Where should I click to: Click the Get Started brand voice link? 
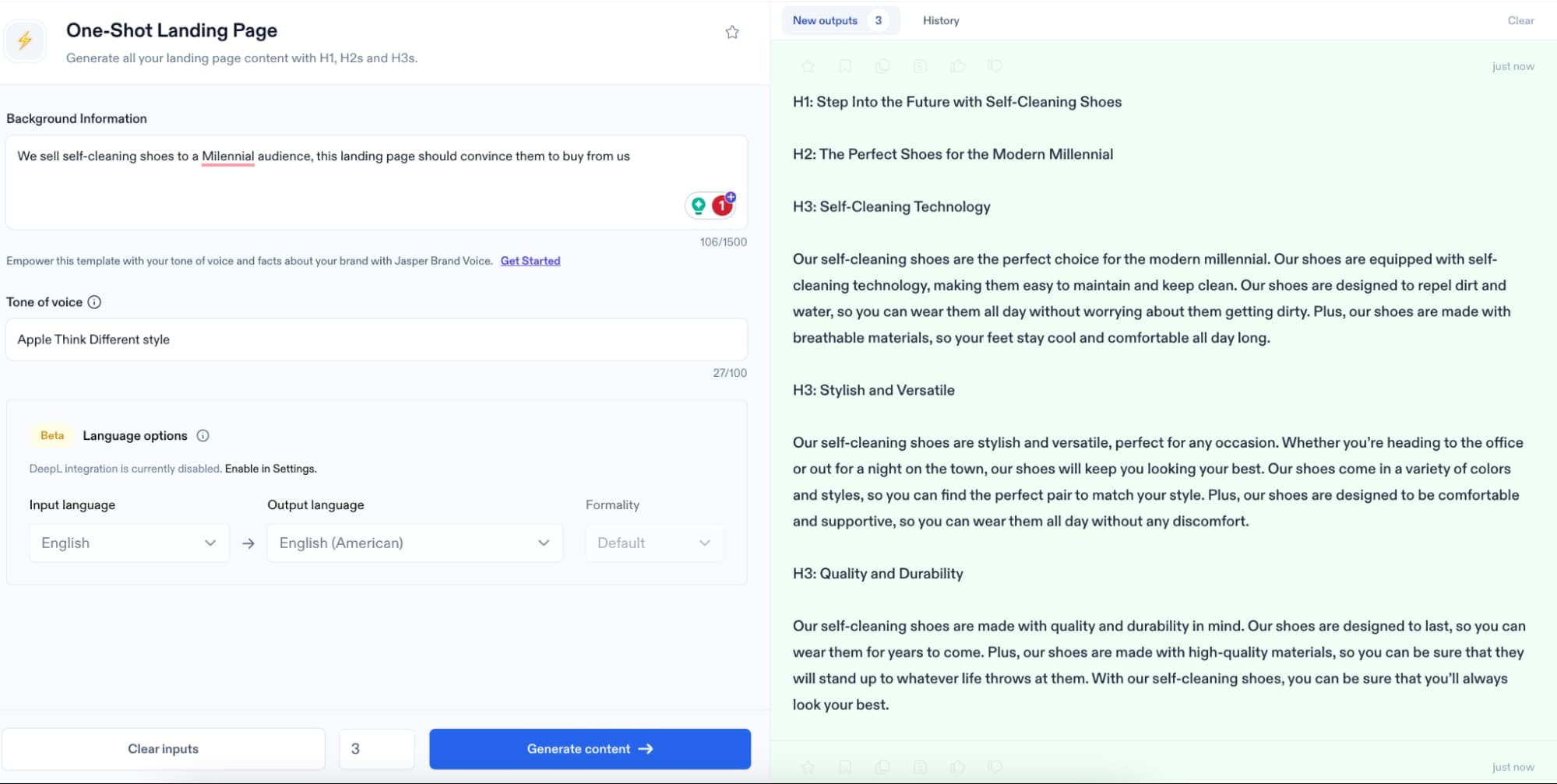pos(530,261)
